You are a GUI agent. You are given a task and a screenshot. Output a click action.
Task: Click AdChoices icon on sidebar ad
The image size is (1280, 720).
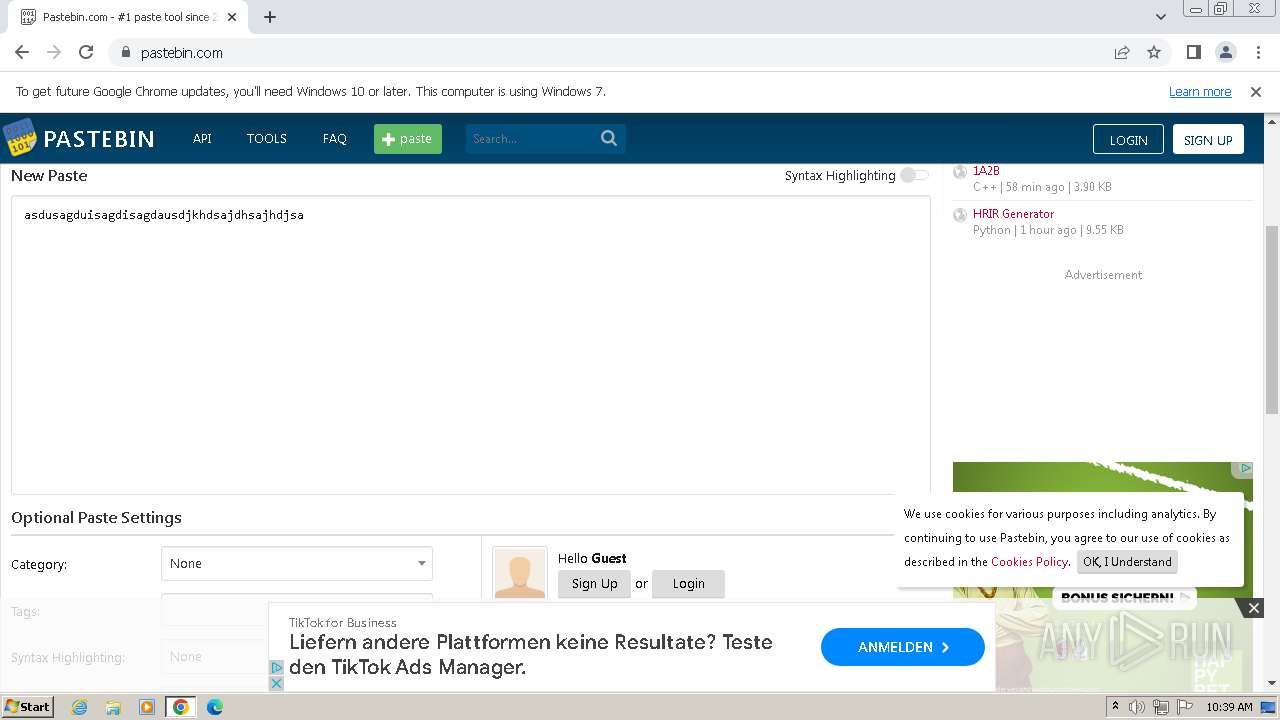pyautogui.click(x=1246, y=468)
